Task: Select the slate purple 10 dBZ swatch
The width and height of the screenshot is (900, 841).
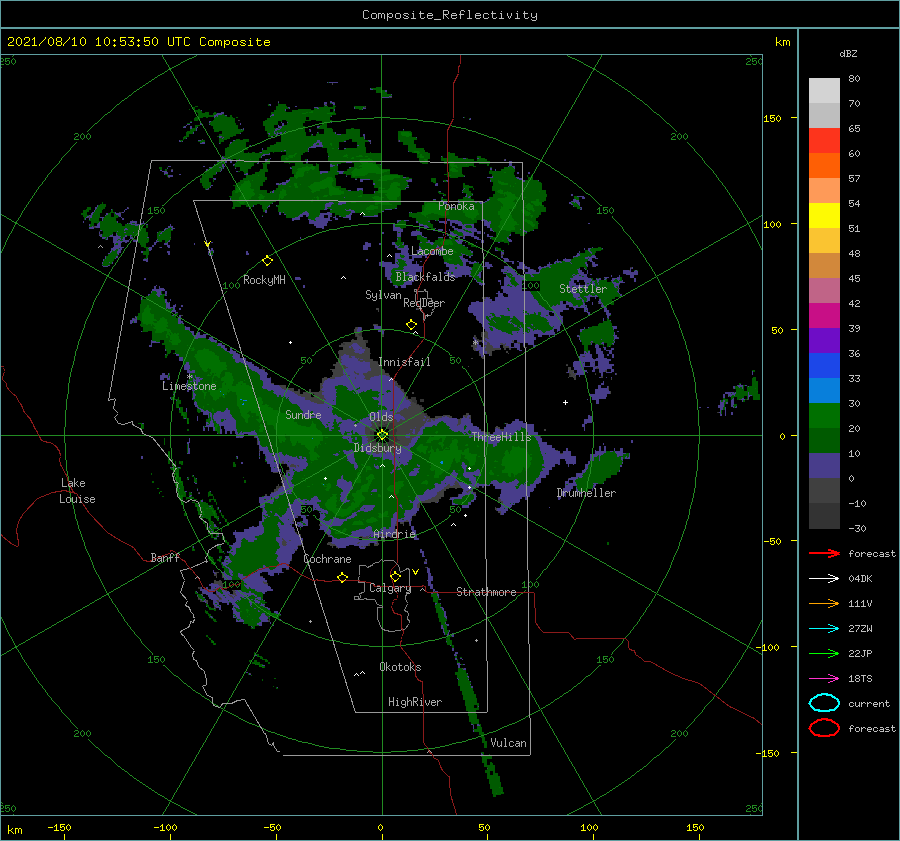Action: pyautogui.click(x=824, y=465)
